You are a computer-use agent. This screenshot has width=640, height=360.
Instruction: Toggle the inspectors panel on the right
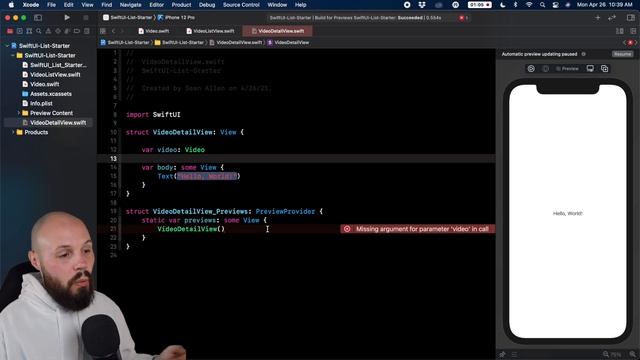point(631,18)
